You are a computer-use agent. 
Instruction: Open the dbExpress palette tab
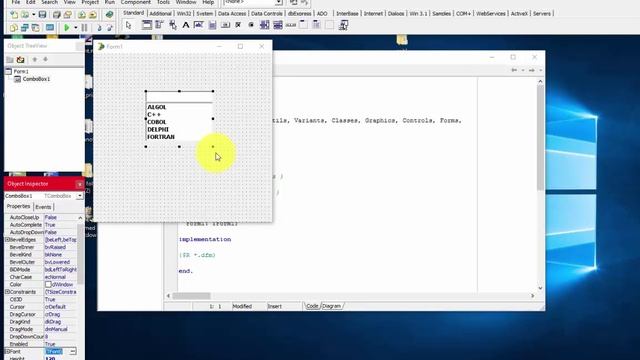[x=300, y=13]
